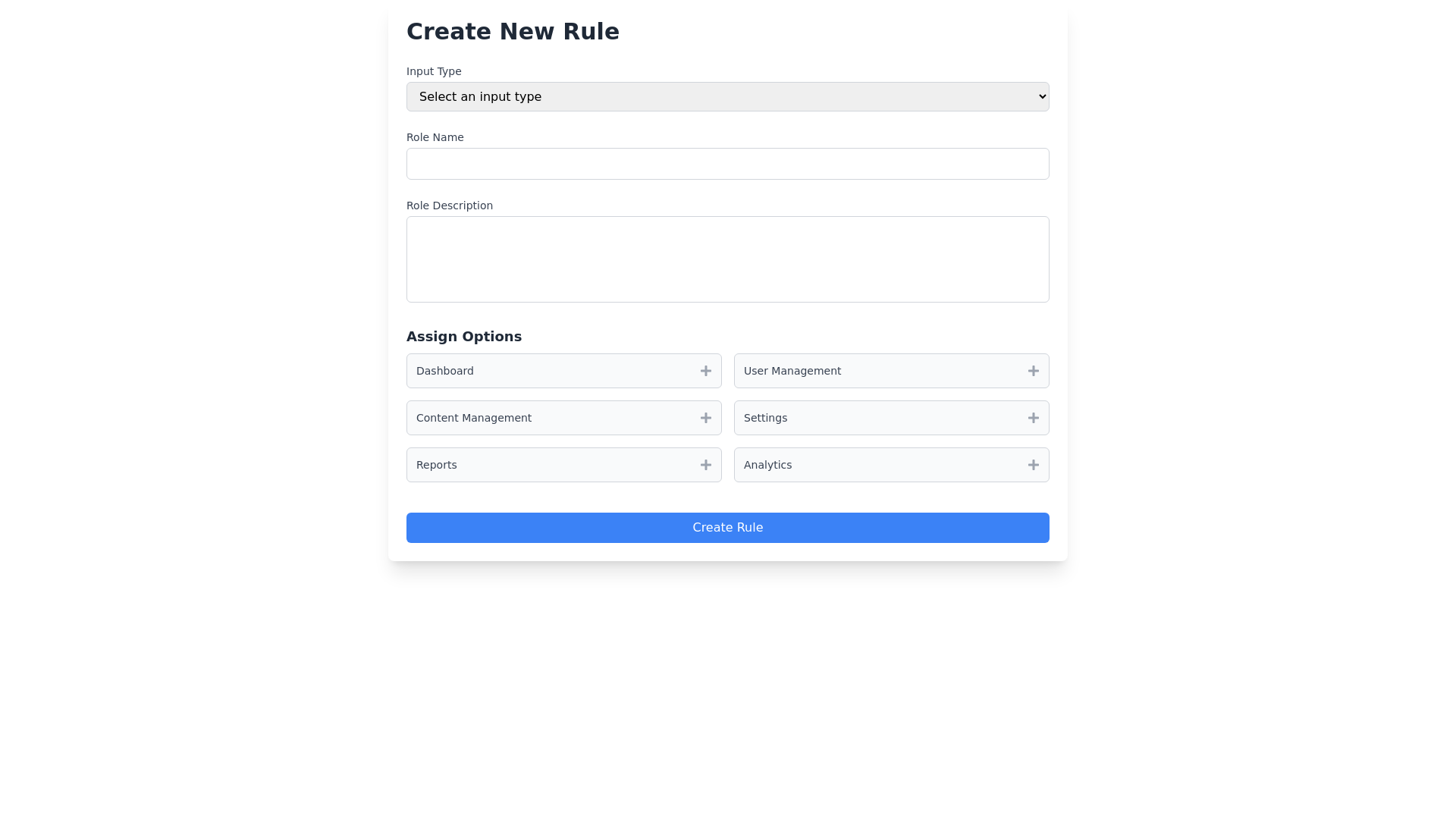
Task: Open the Input Type dropdown
Action: pyautogui.click(x=727, y=96)
